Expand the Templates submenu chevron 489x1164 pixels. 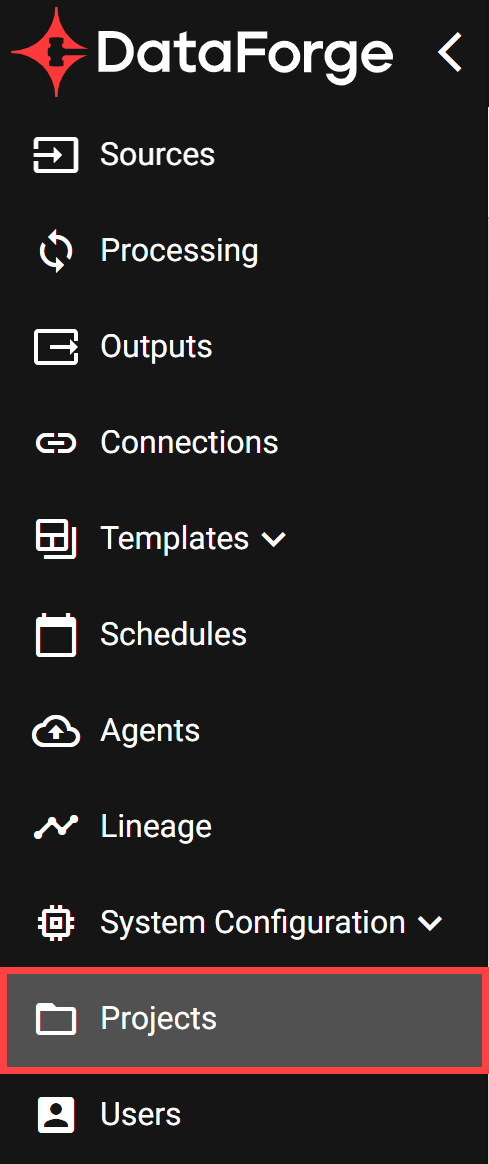(x=274, y=540)
